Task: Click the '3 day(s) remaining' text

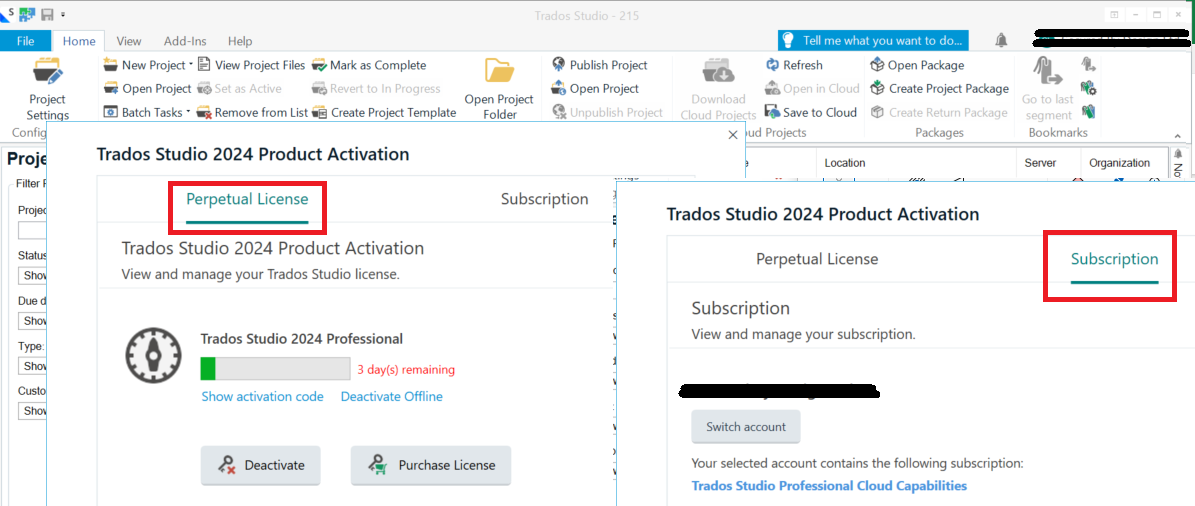Action: (x=406, y=370)
